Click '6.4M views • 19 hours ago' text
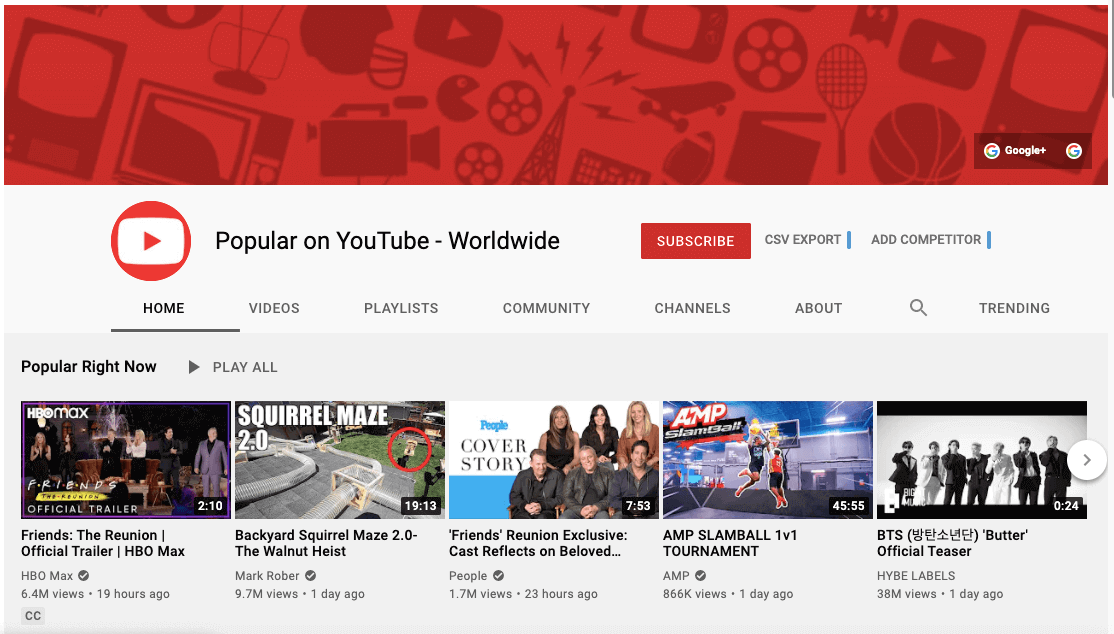This screenshot has height=634, width=1114. pos(95,593)
